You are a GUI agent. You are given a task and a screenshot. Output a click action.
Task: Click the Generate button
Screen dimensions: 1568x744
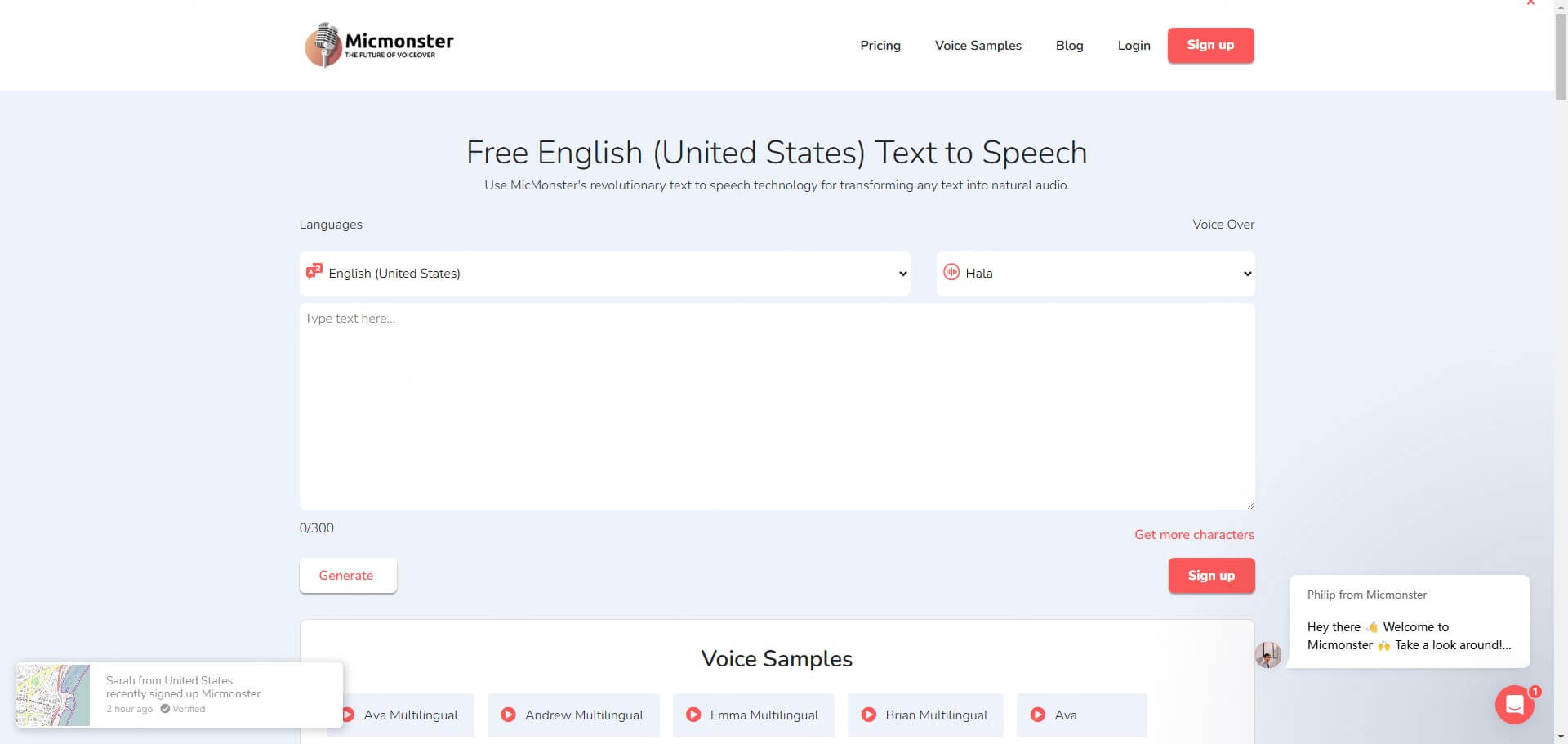[348, 576]
